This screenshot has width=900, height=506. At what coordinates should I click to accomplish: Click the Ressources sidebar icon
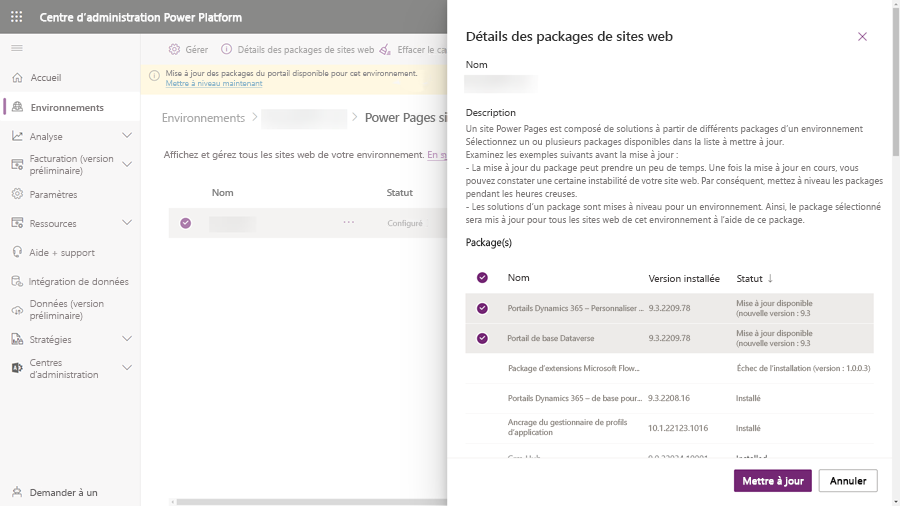click(x=17, y=223)
